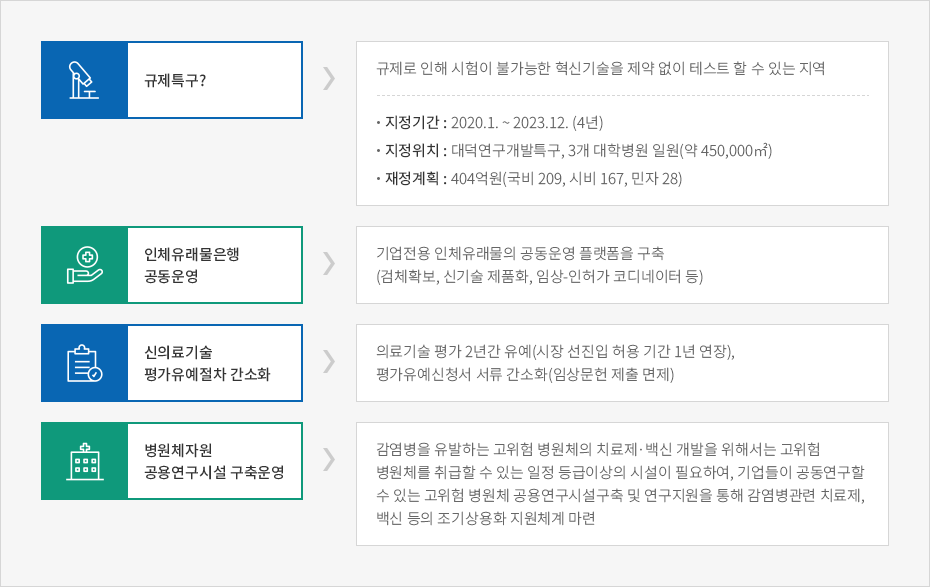Click the chevron arrow next to 인체유래물은행 공동운영
The height and width of the screenshot is (587, 930).
coord(329,263)
